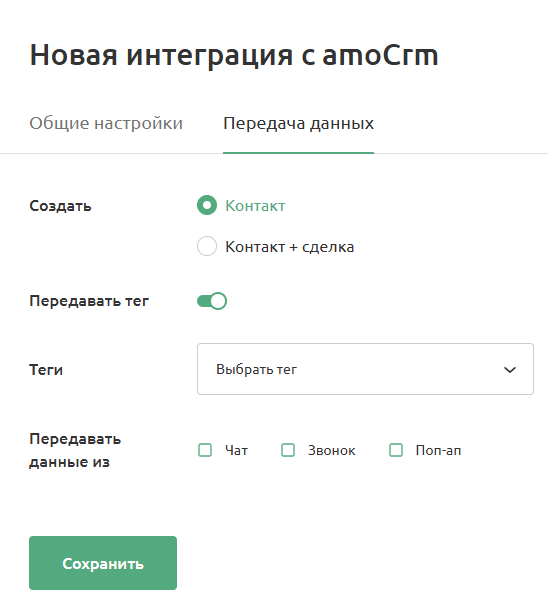
Task: Choose the Контакт + сделка radio circle
Action: point(207,246)
